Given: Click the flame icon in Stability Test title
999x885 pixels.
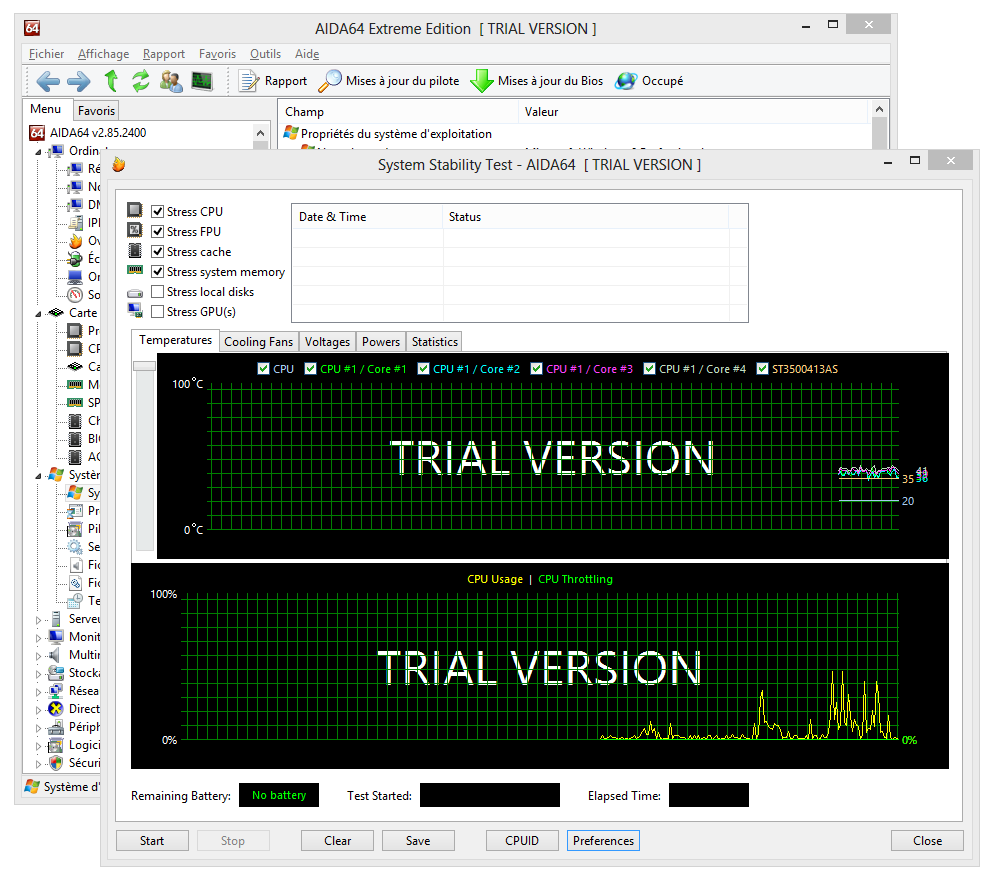Looking at the screenshot, I should [x=119, y=165].
